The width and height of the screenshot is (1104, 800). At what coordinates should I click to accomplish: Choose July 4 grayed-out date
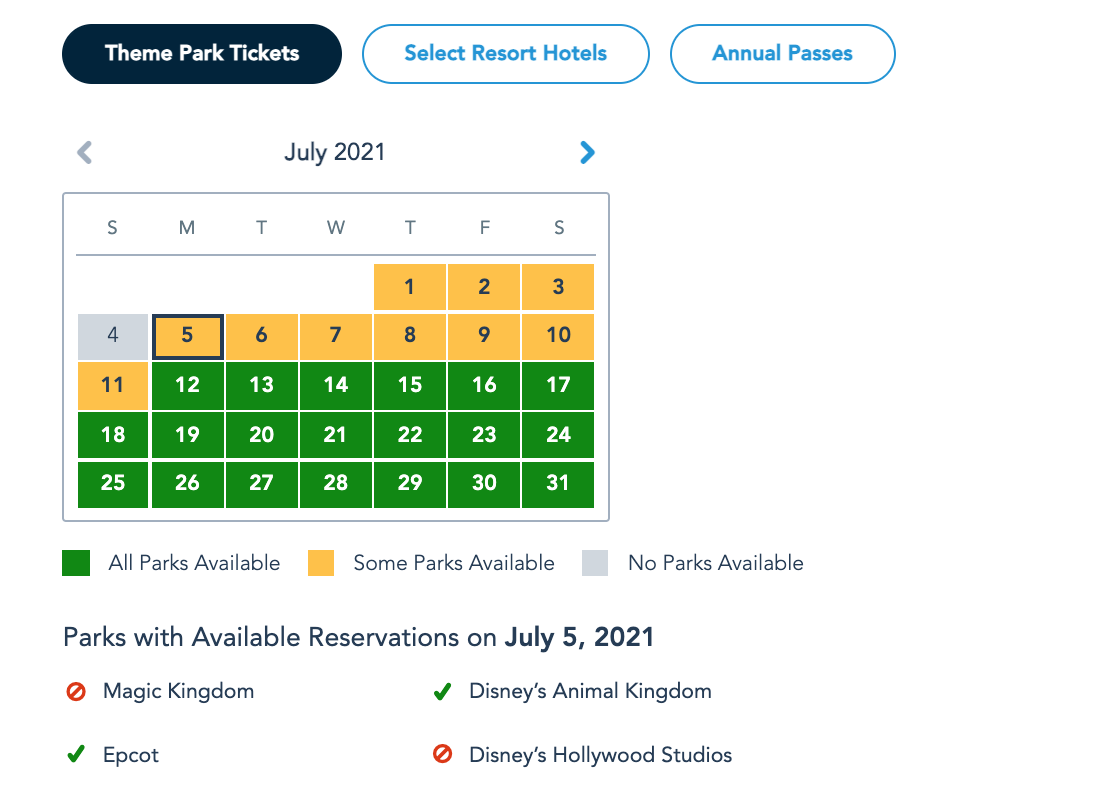point(113,336)
